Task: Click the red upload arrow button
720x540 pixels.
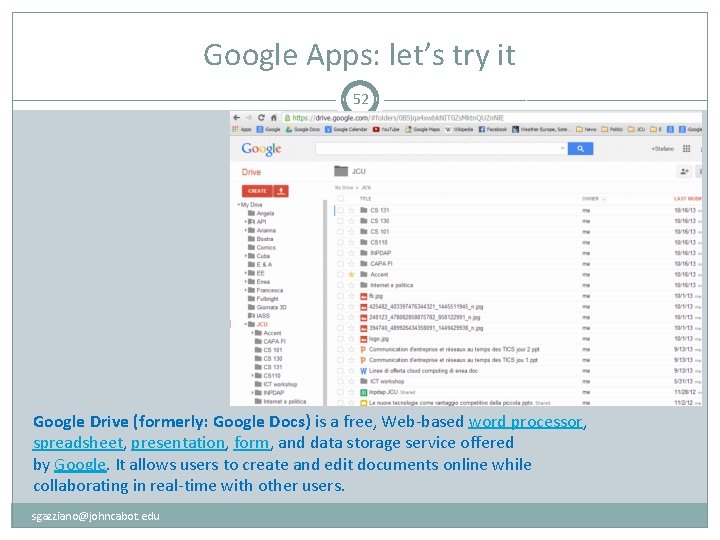Action: [281, 191]
